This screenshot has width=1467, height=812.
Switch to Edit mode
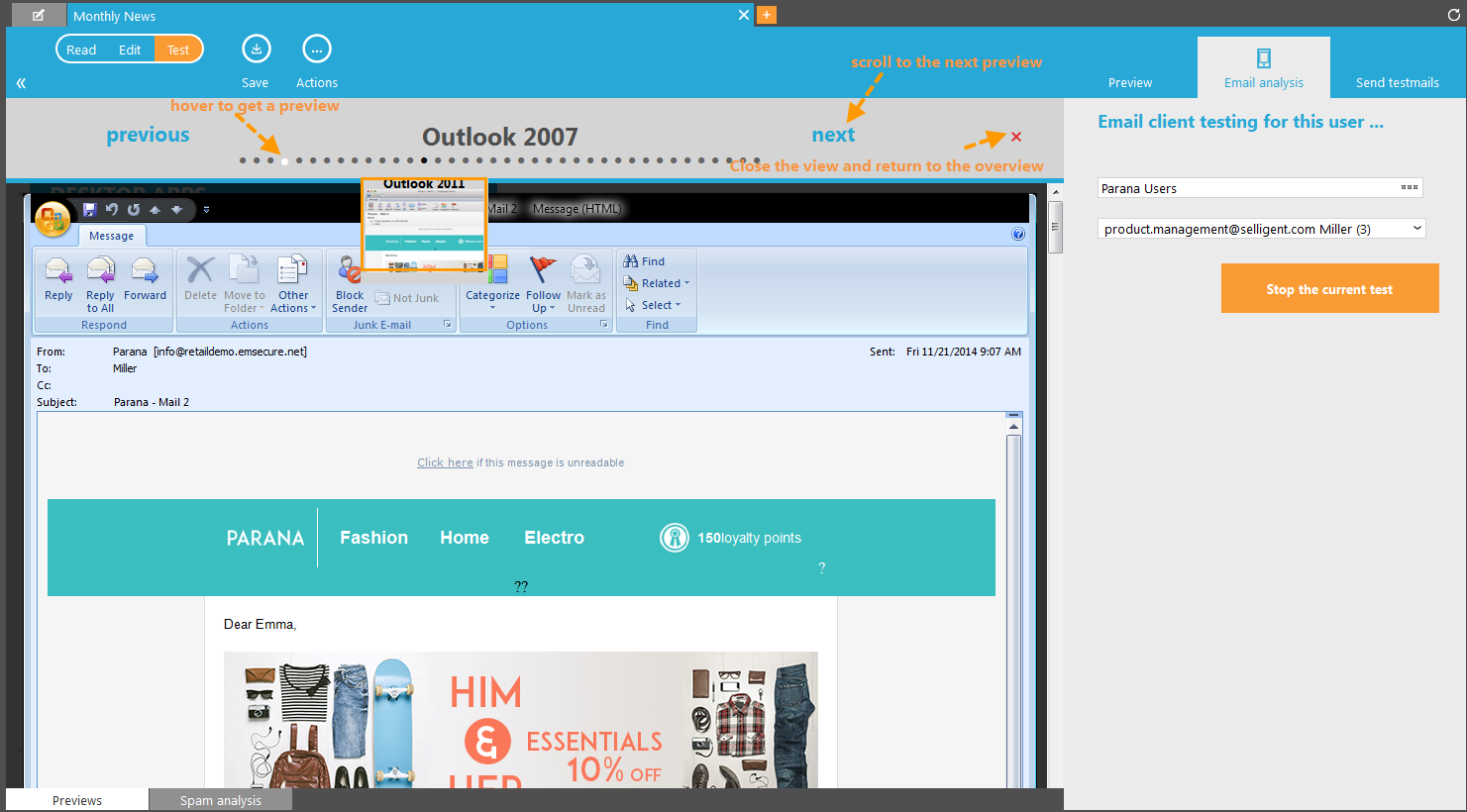click(130, 50)
